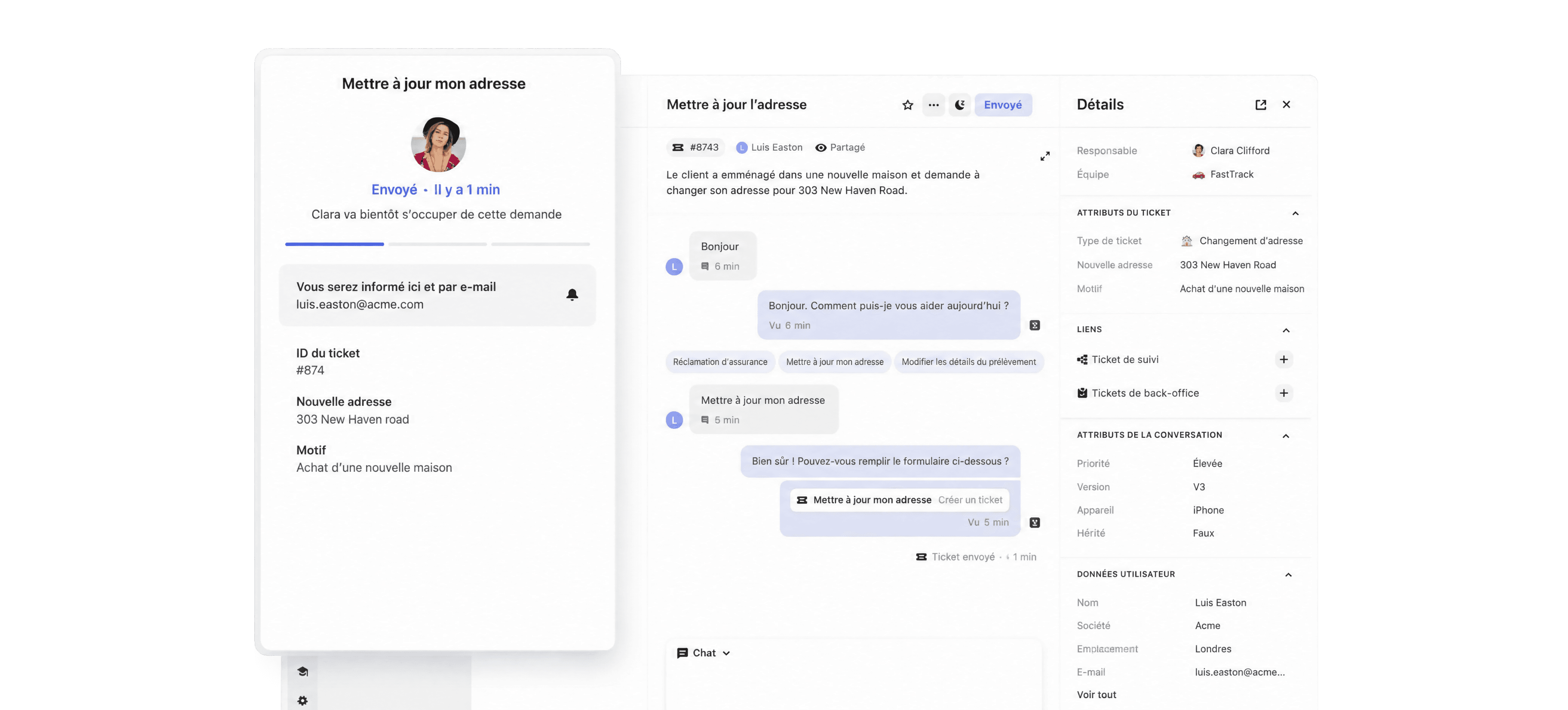Collapse the Données utilisateur section
Viewport: 1568px width, 710px height.
1288,575
